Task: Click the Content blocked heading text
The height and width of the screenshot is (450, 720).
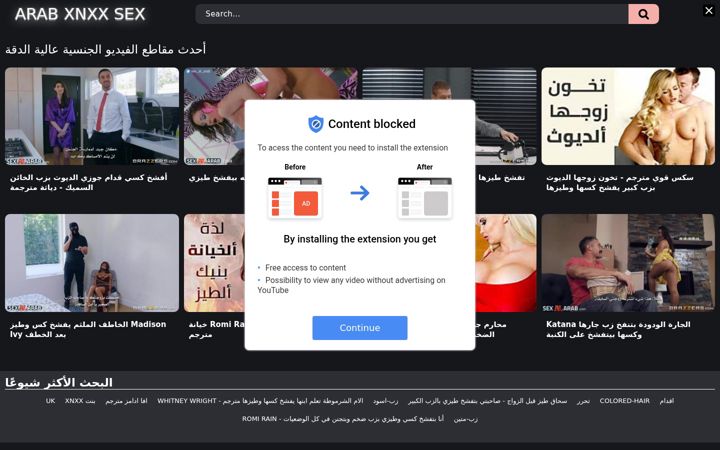Action: pos(371,124)
